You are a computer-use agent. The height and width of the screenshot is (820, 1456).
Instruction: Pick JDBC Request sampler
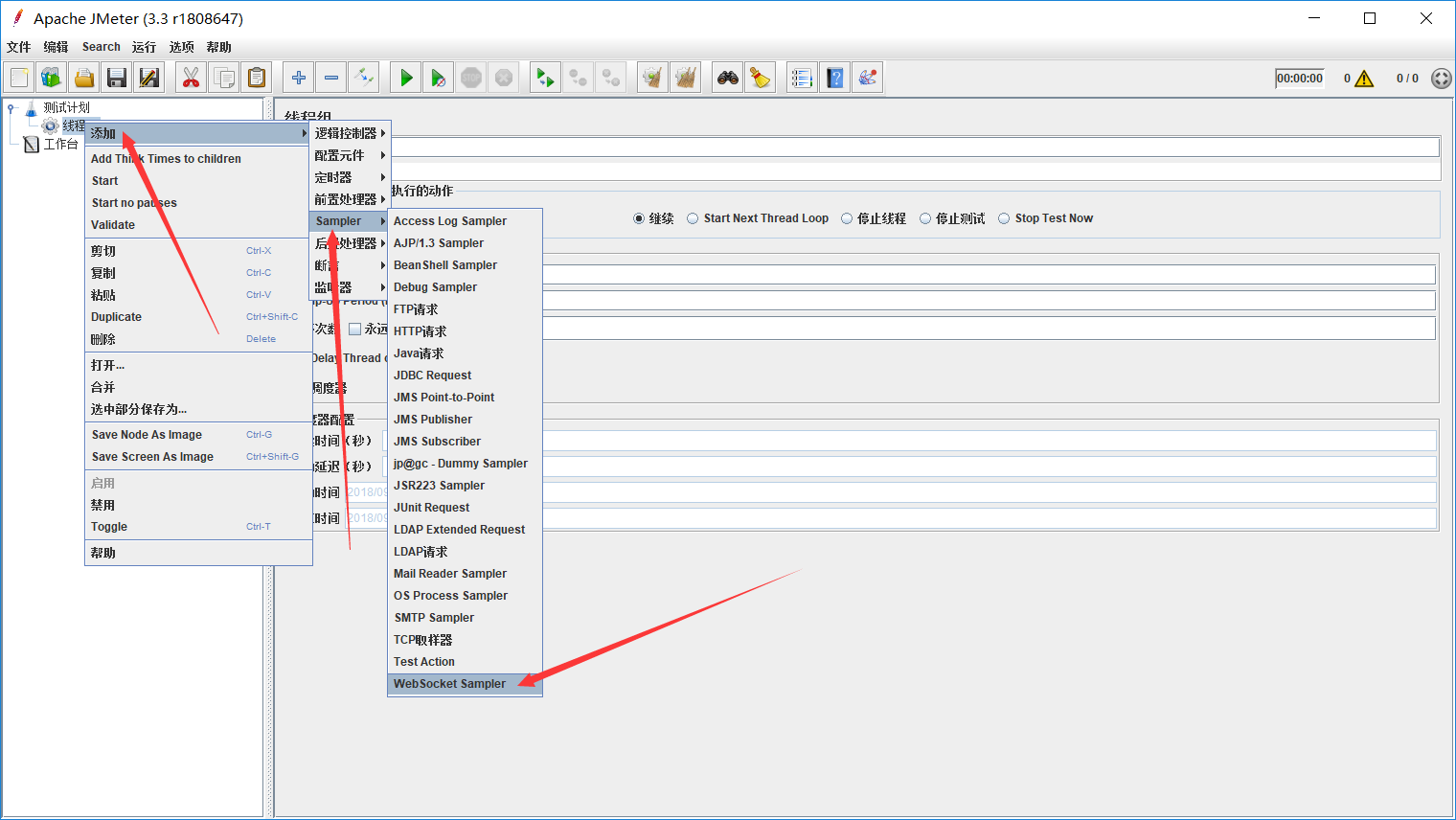pos(465,376)
